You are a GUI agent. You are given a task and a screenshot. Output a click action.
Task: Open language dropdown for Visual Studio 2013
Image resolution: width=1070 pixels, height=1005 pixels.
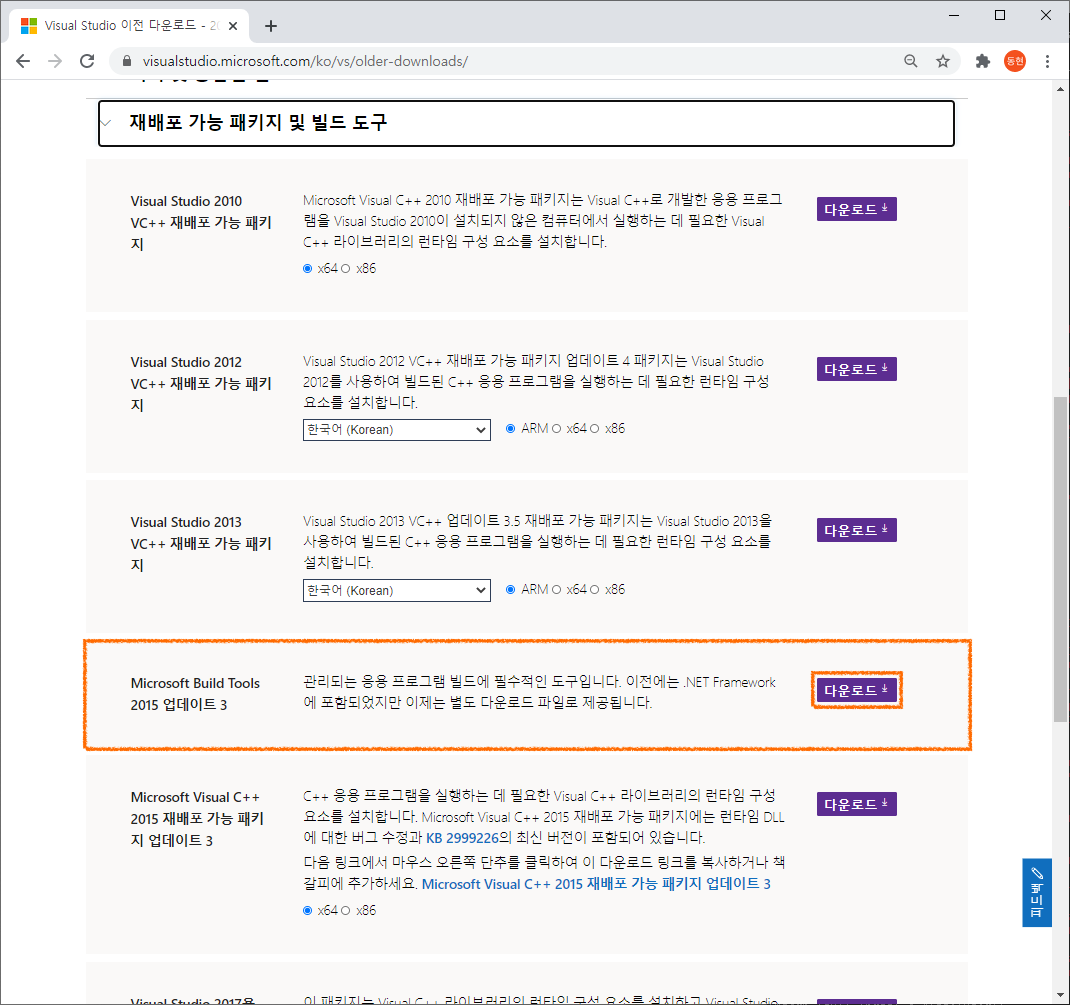pyautogui.click(x=396, y=591)
